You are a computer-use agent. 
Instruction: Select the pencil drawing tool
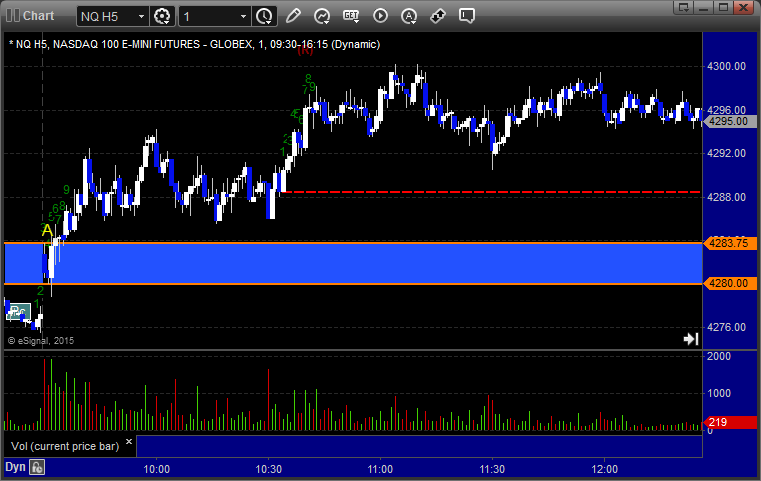(x=293, y=16)
